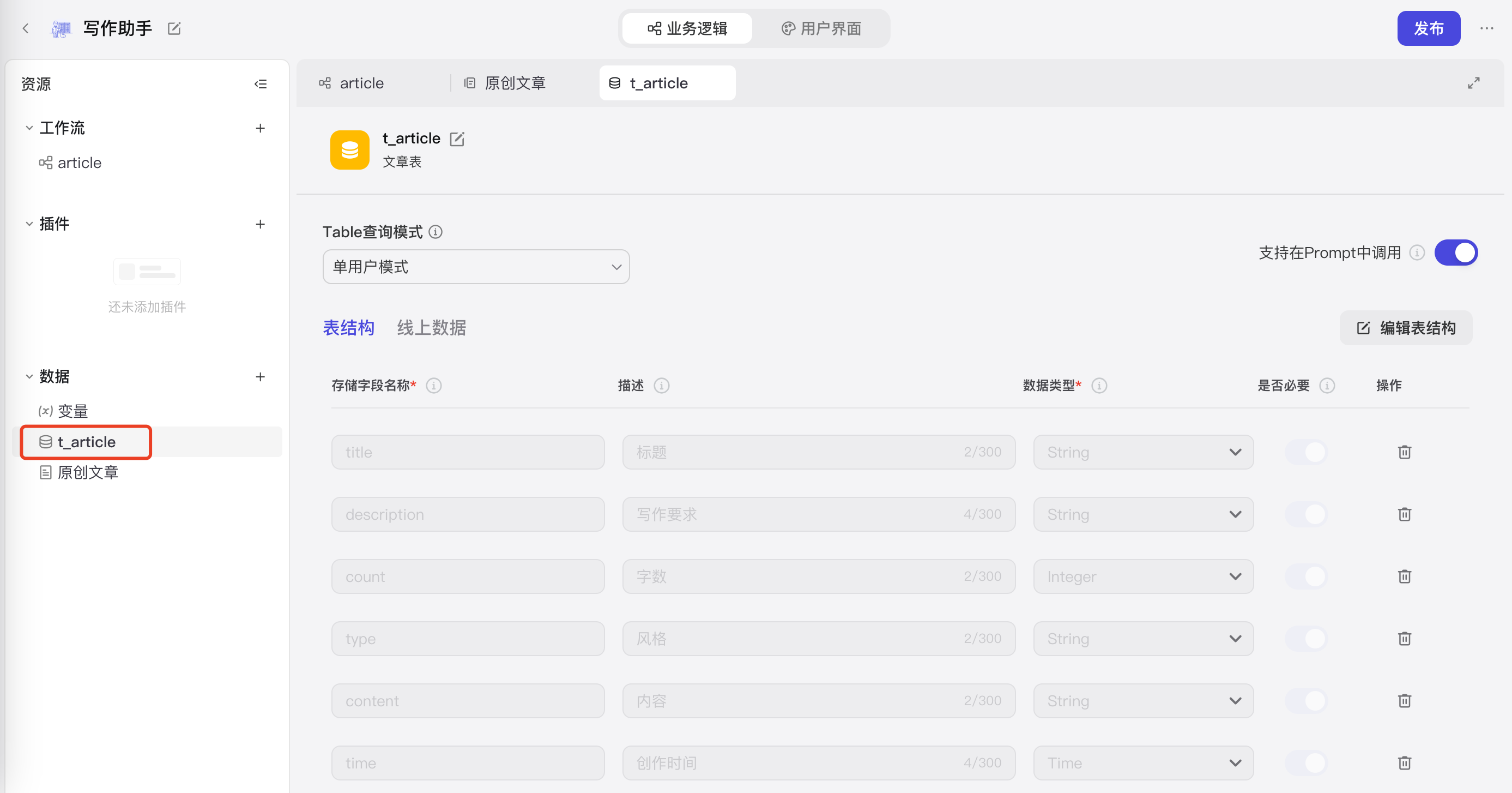Click the expand fullscreen icon in tab bar
The width and height of the screenshot is (1512, 793).
point(1473,83)
